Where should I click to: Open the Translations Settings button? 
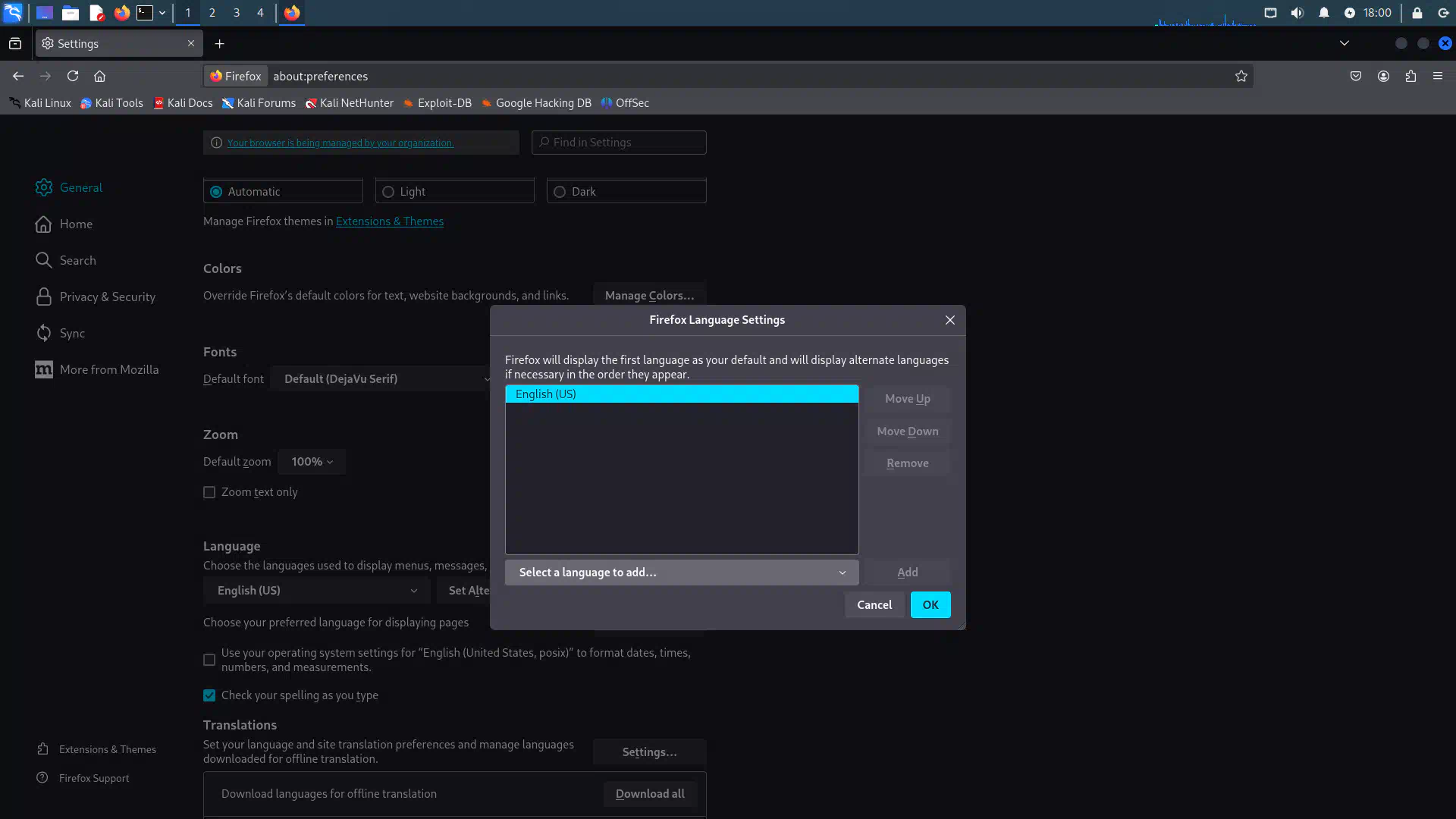649,752
